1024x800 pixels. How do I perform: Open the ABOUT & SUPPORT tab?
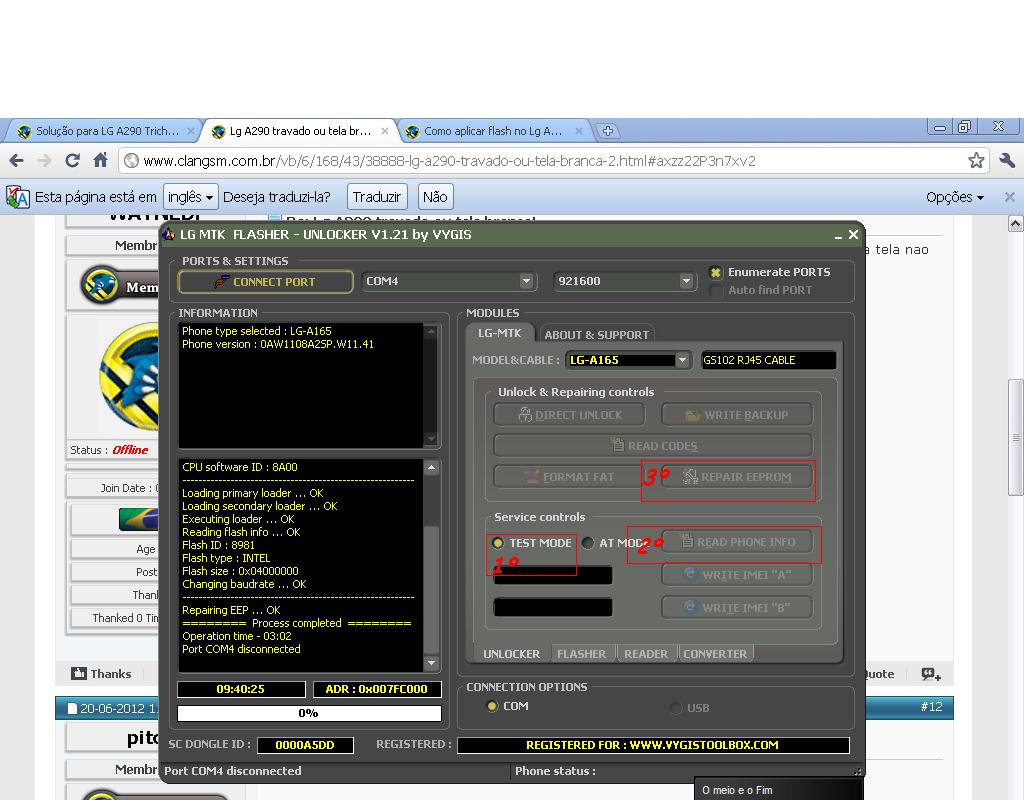[x=596, y=334]
